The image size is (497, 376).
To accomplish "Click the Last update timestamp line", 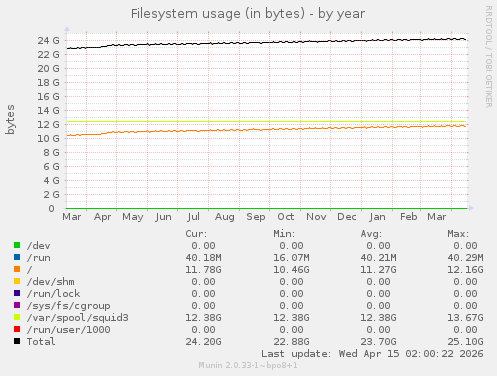I will click(x=372, y=354).
